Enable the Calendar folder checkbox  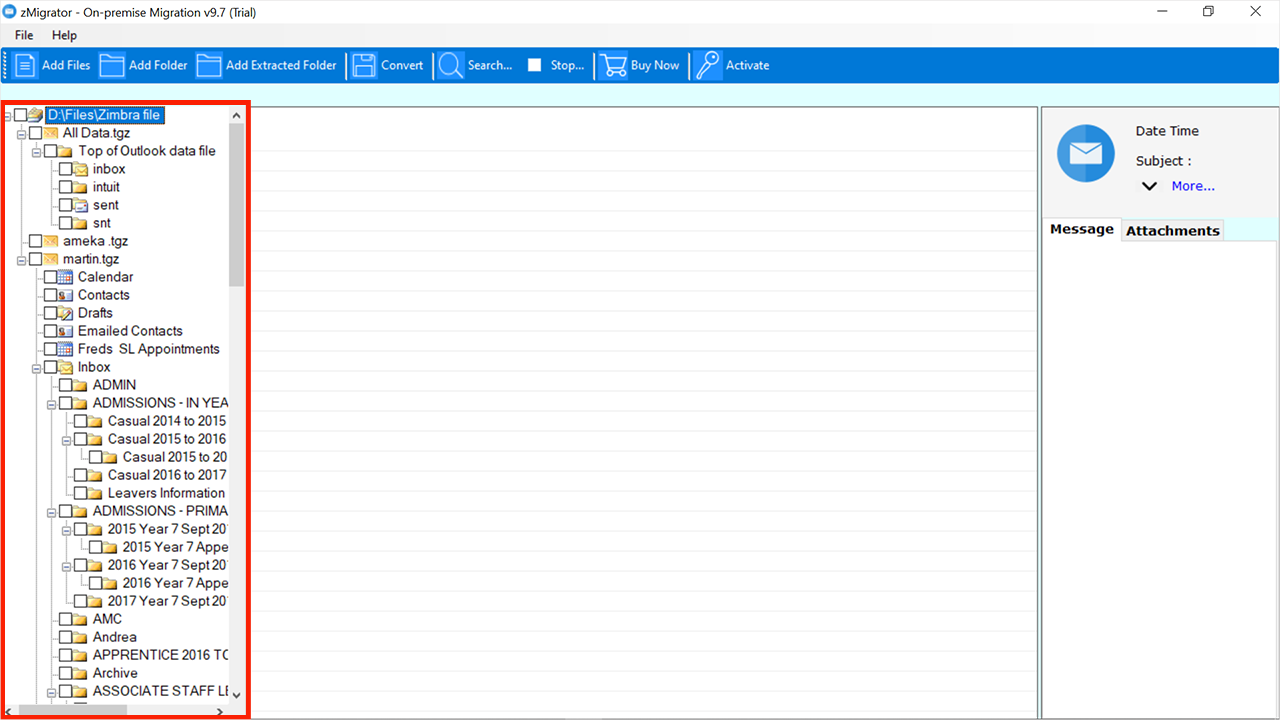pyautogui.click(x=51, y=277)
